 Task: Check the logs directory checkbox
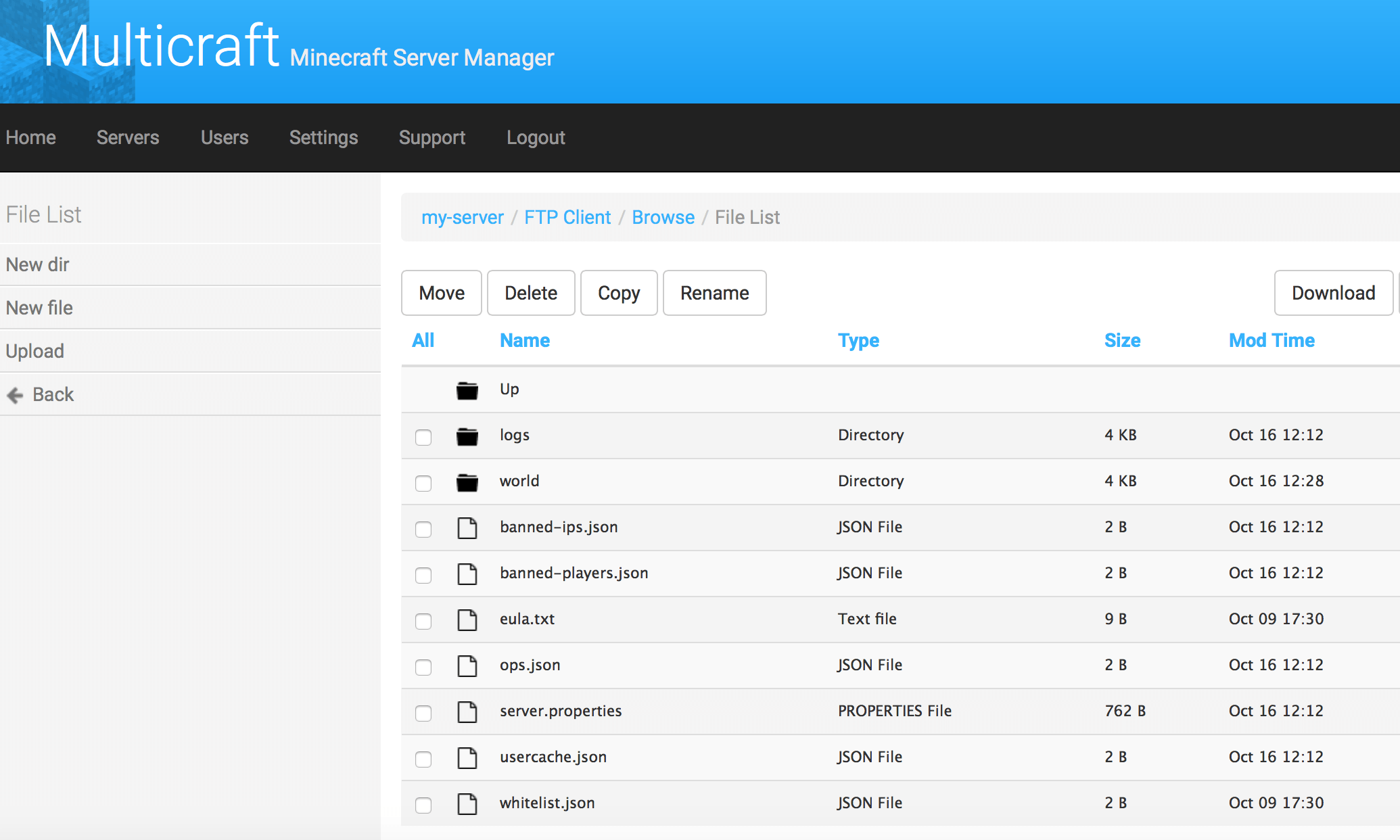point(423,438)
